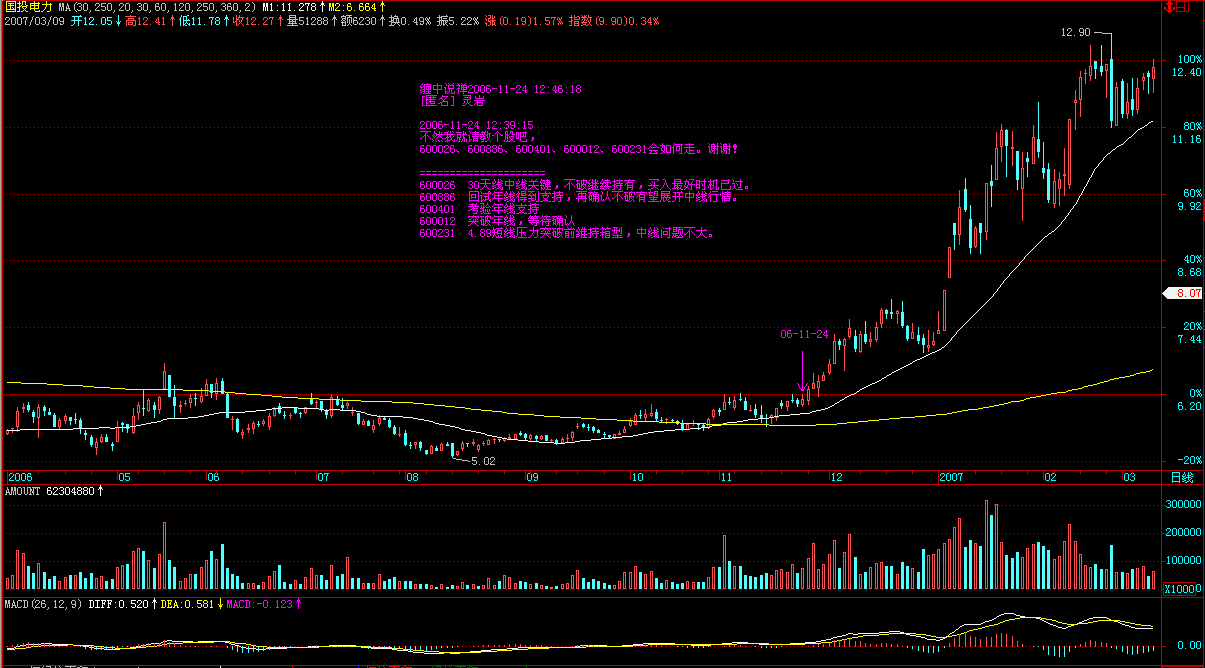
Task: Select the 2006 marker on the time axis
Action: [20, 477]
